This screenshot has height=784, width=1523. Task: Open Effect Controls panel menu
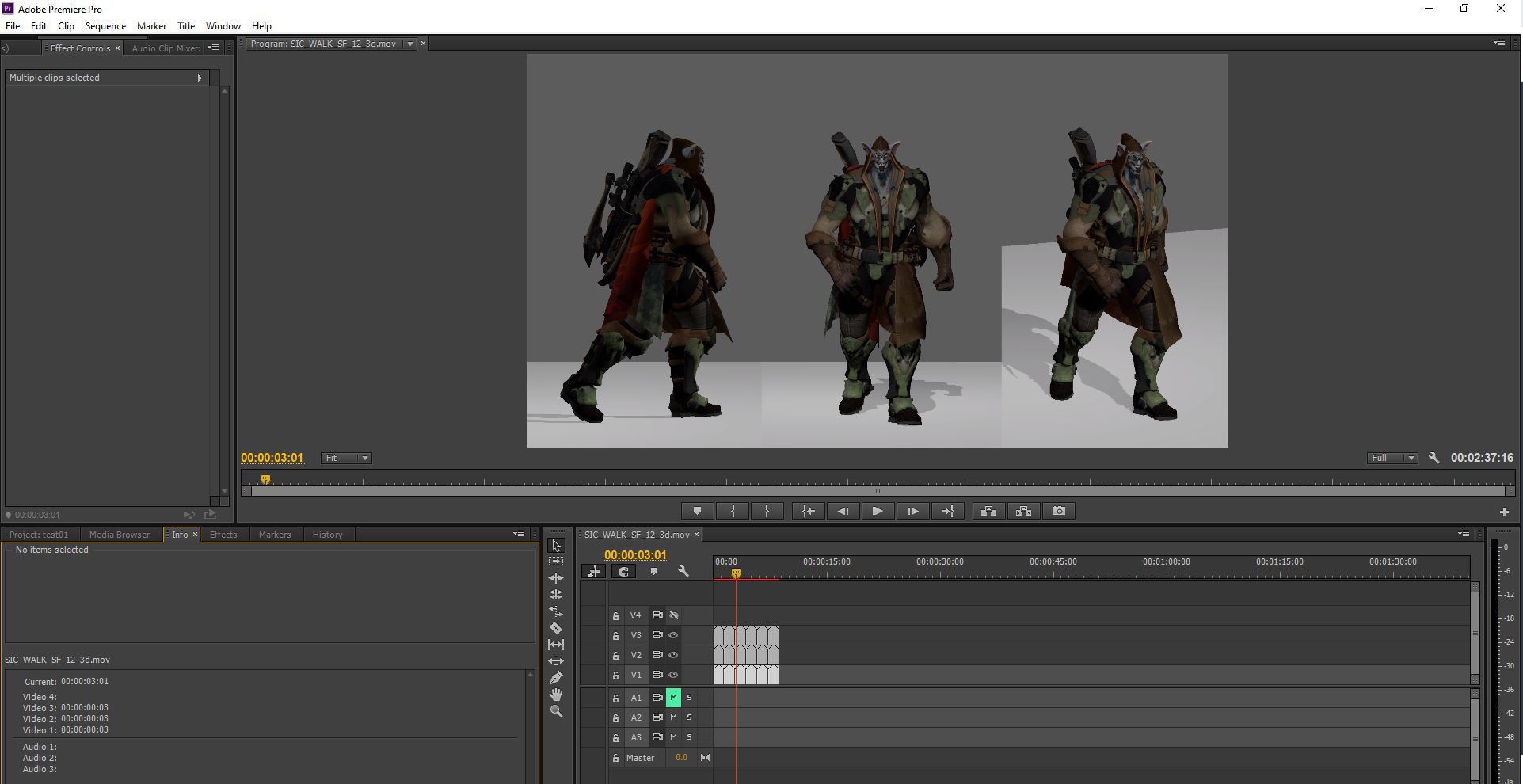click(213, 48)
